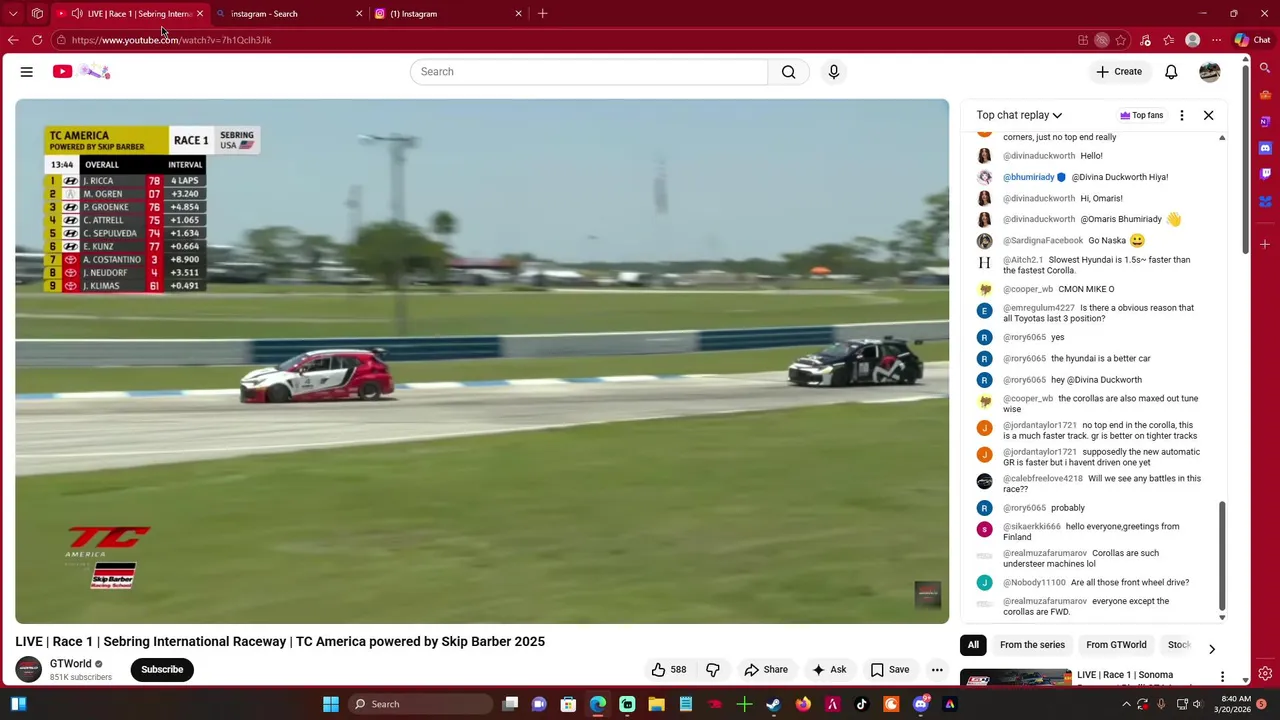Add an app to the Edge sidebar plus
This screenshot has height=720, width=1280.
(1265, 244)
